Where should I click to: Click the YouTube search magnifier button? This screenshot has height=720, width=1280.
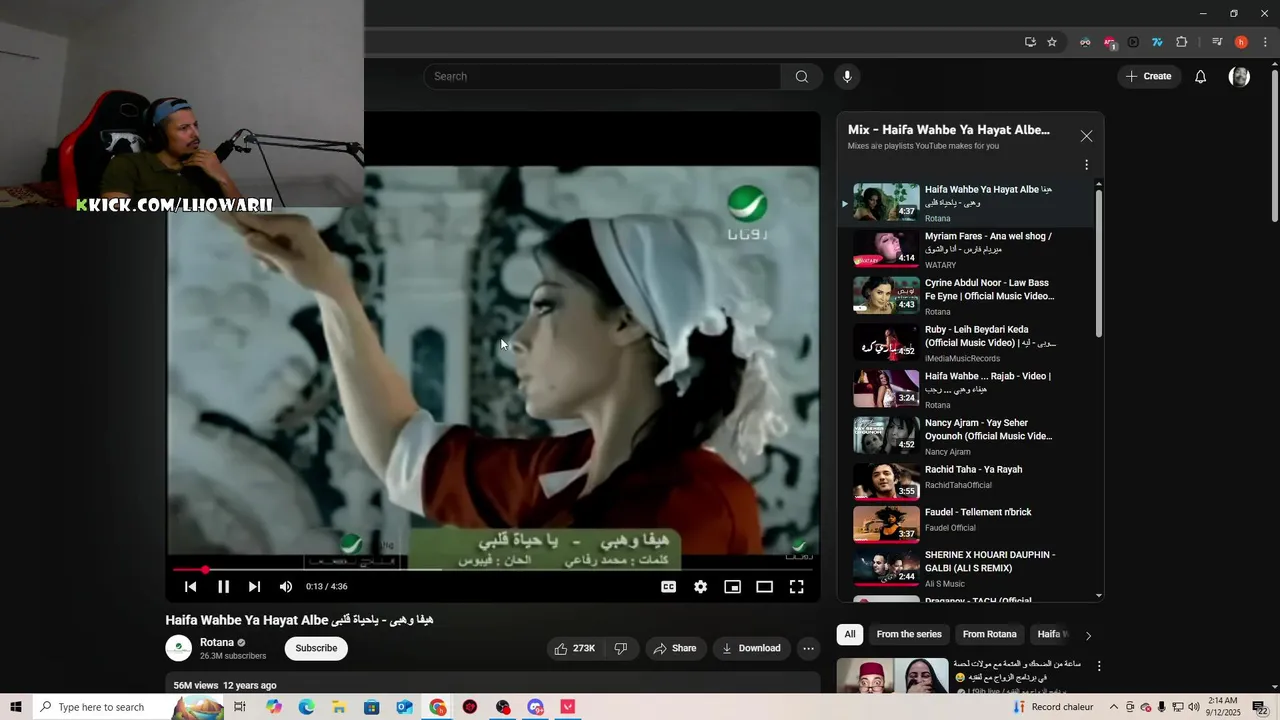[802, 77]
